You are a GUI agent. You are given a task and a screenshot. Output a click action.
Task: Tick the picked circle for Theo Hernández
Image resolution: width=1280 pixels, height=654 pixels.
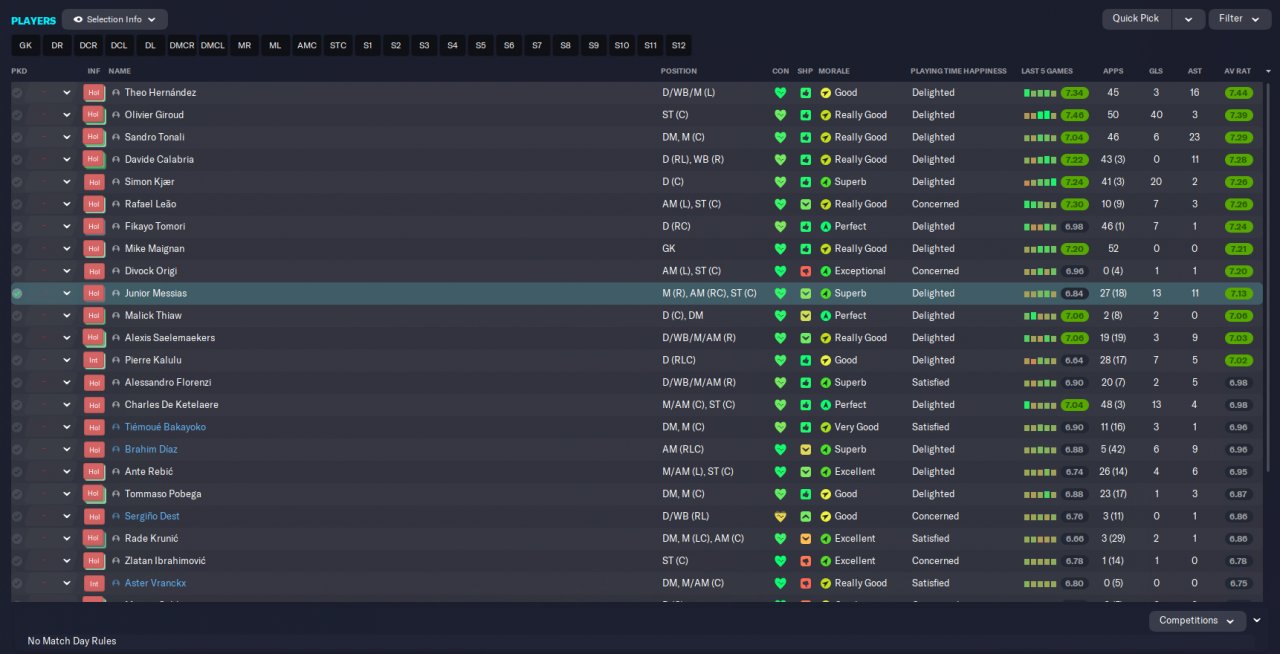(x=17, y=92)
